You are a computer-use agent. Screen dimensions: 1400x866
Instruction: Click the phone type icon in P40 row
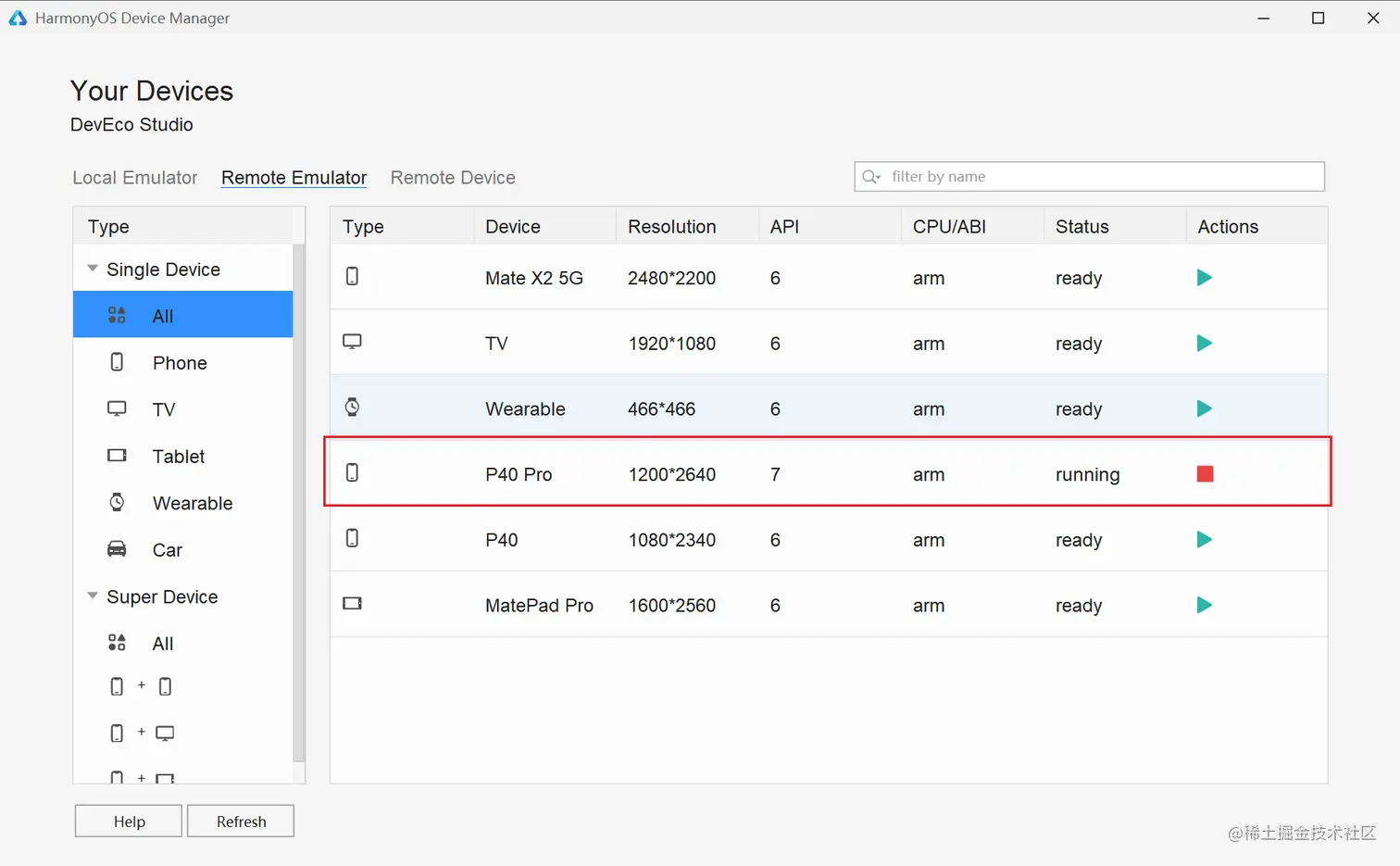point(352,538)
